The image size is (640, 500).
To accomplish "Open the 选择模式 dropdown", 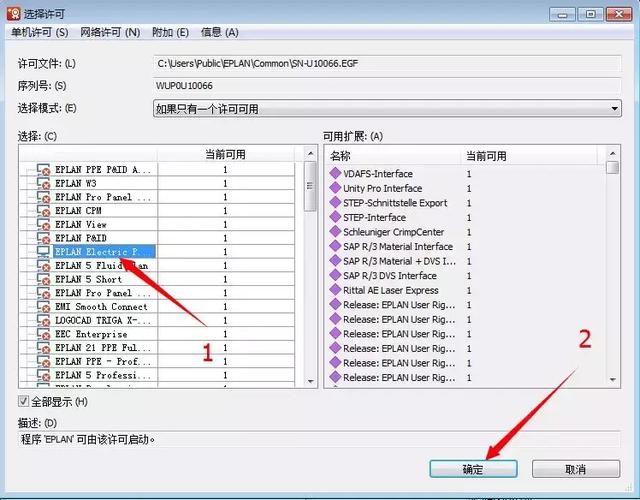I will [x=387, y=109].
